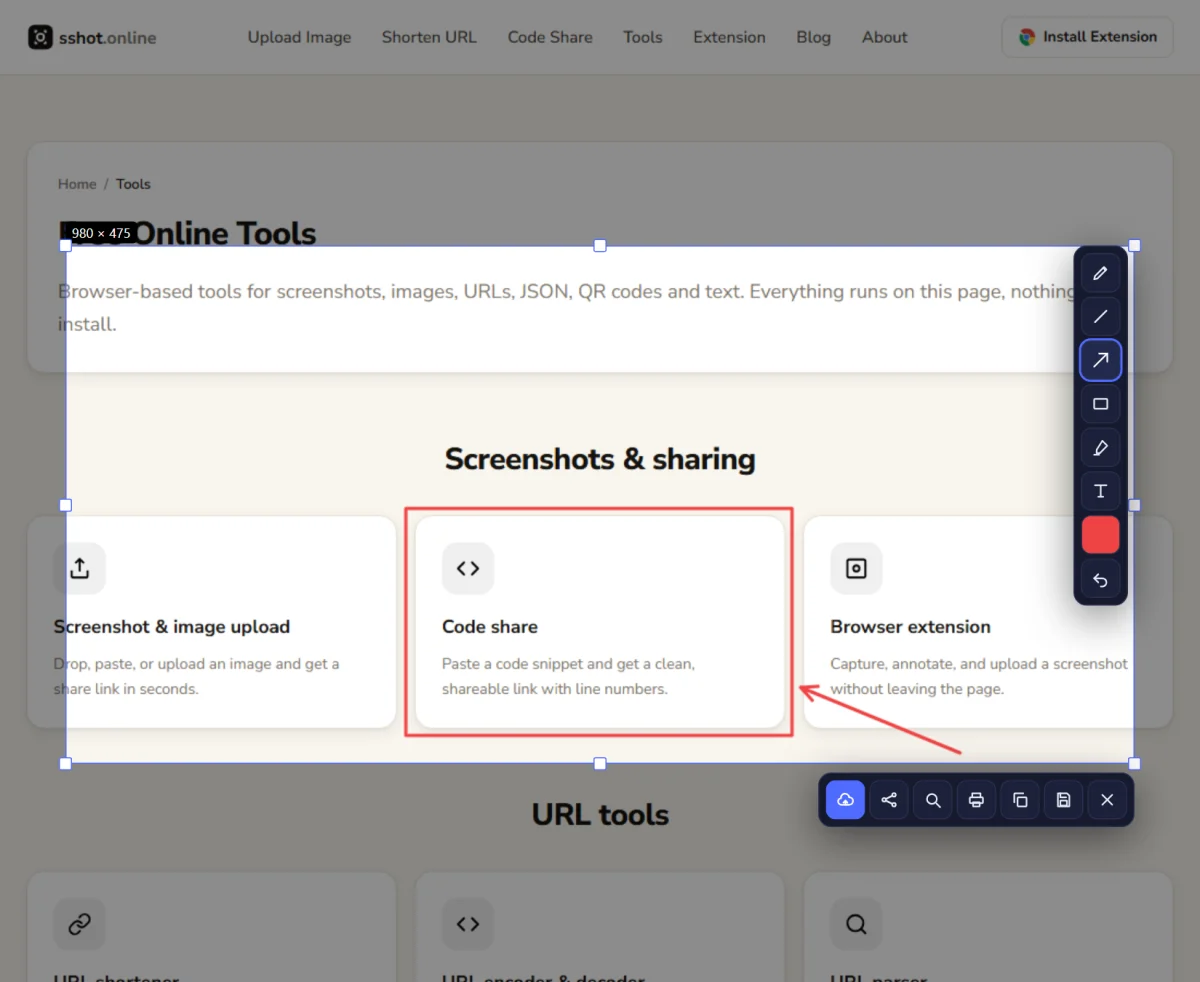Visit the Blog page
The width and height of the screenshot is (1200, 982).
814,37
